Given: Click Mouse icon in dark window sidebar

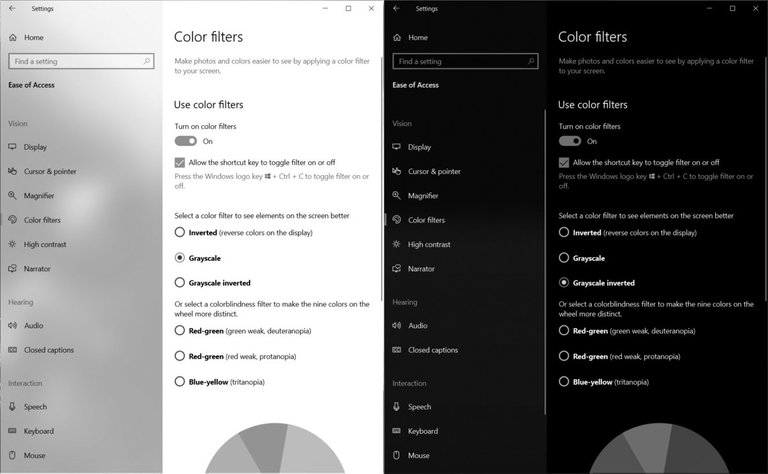Looking at the screenshot, I should pyautogui.click(x=396, y=455).
